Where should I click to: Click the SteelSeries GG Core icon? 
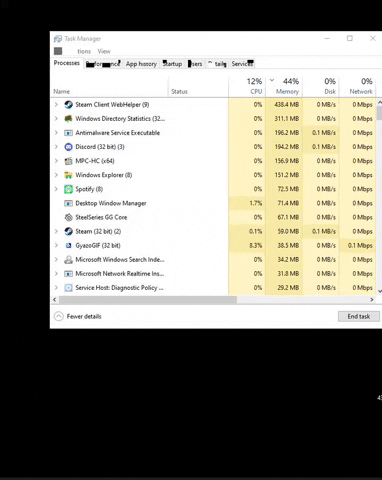(68, 217)
